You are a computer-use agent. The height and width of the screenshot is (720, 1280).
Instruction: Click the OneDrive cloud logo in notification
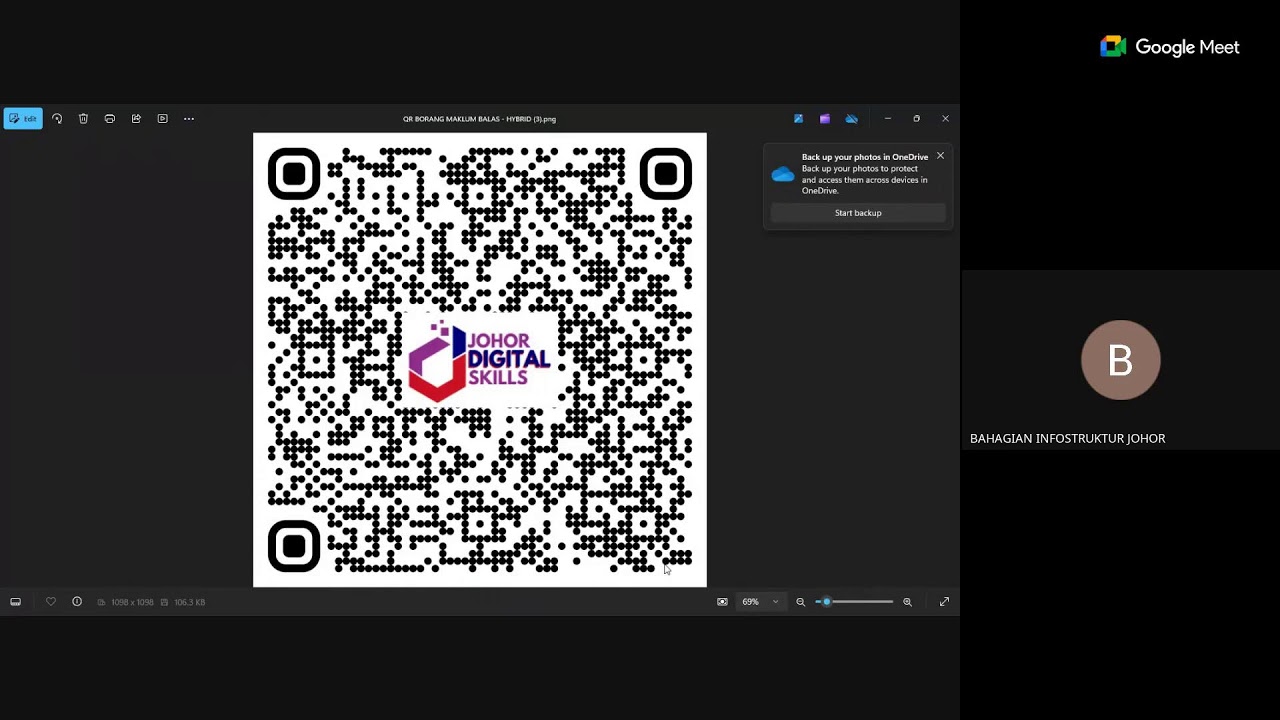783,174
